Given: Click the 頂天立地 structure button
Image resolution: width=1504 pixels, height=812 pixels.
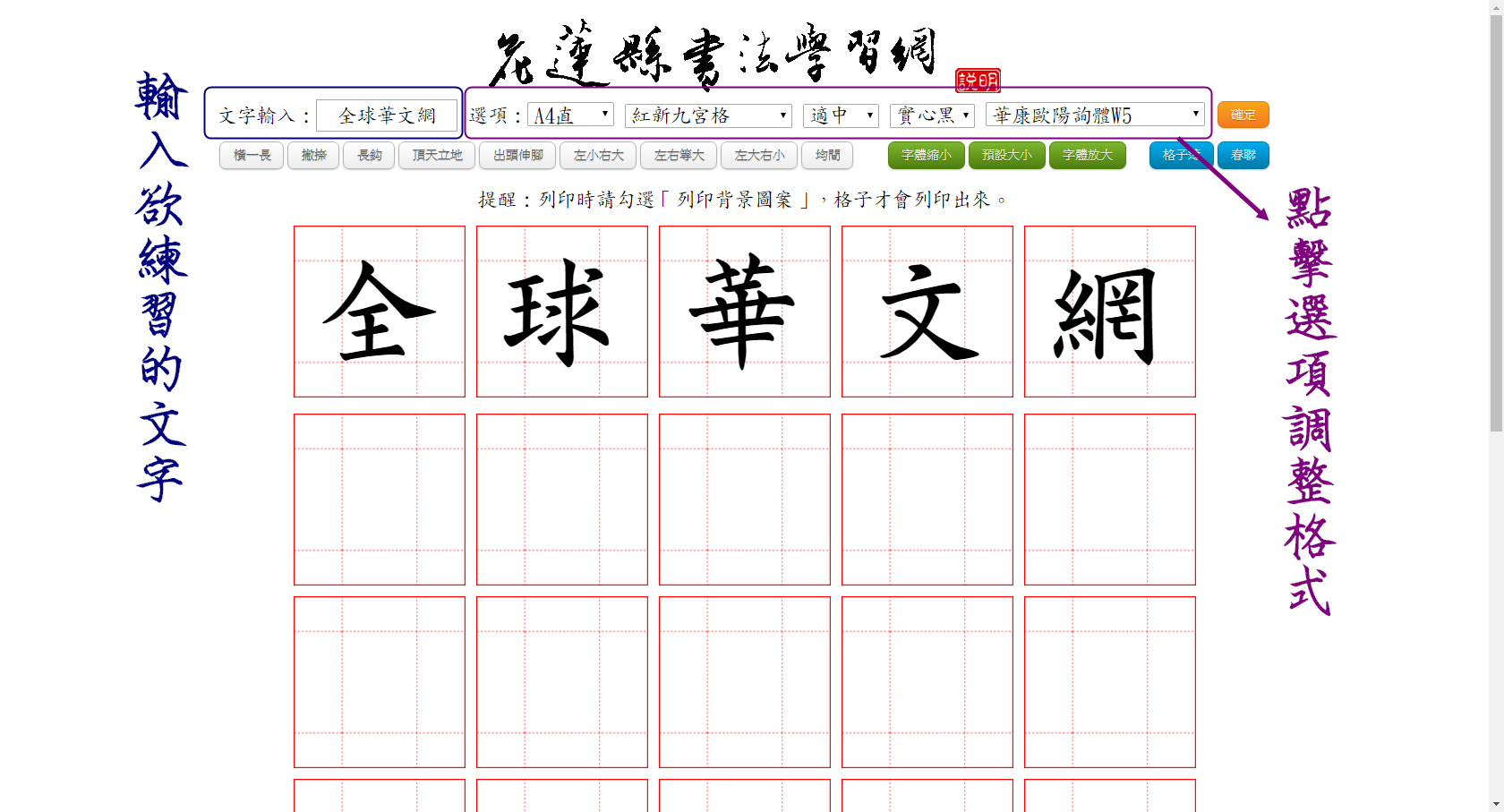Looking at the screenshot, I should (x=436, y=155).
